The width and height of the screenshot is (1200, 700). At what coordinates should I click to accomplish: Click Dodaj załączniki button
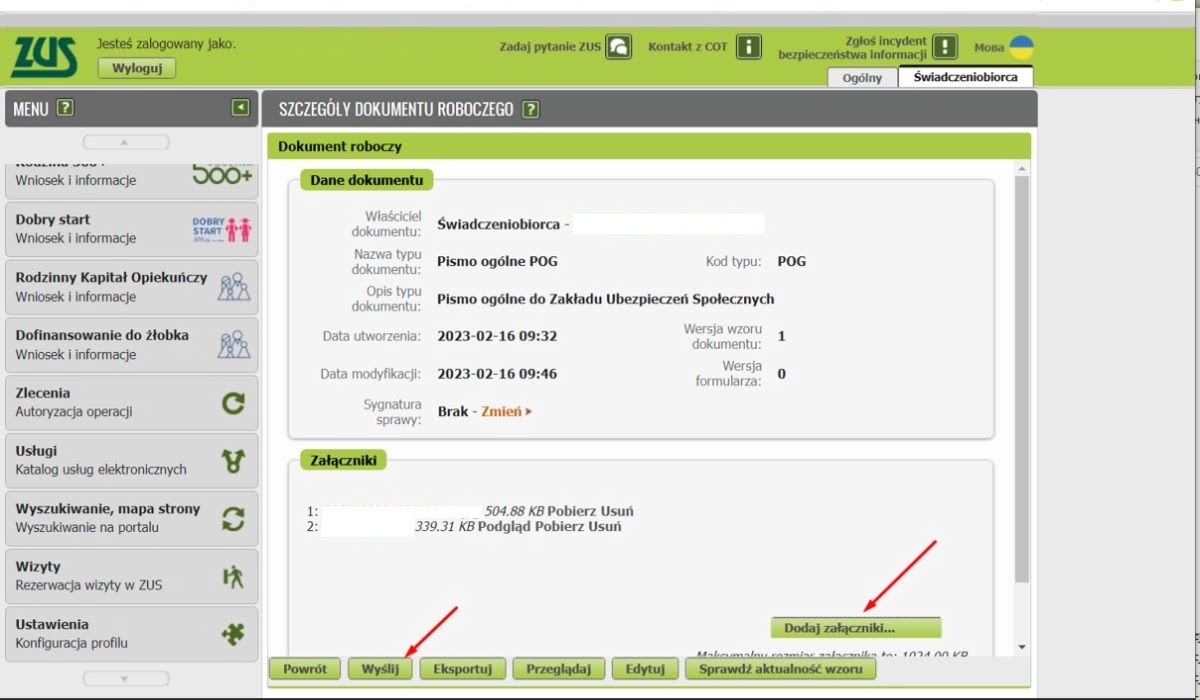pos(856,628)
